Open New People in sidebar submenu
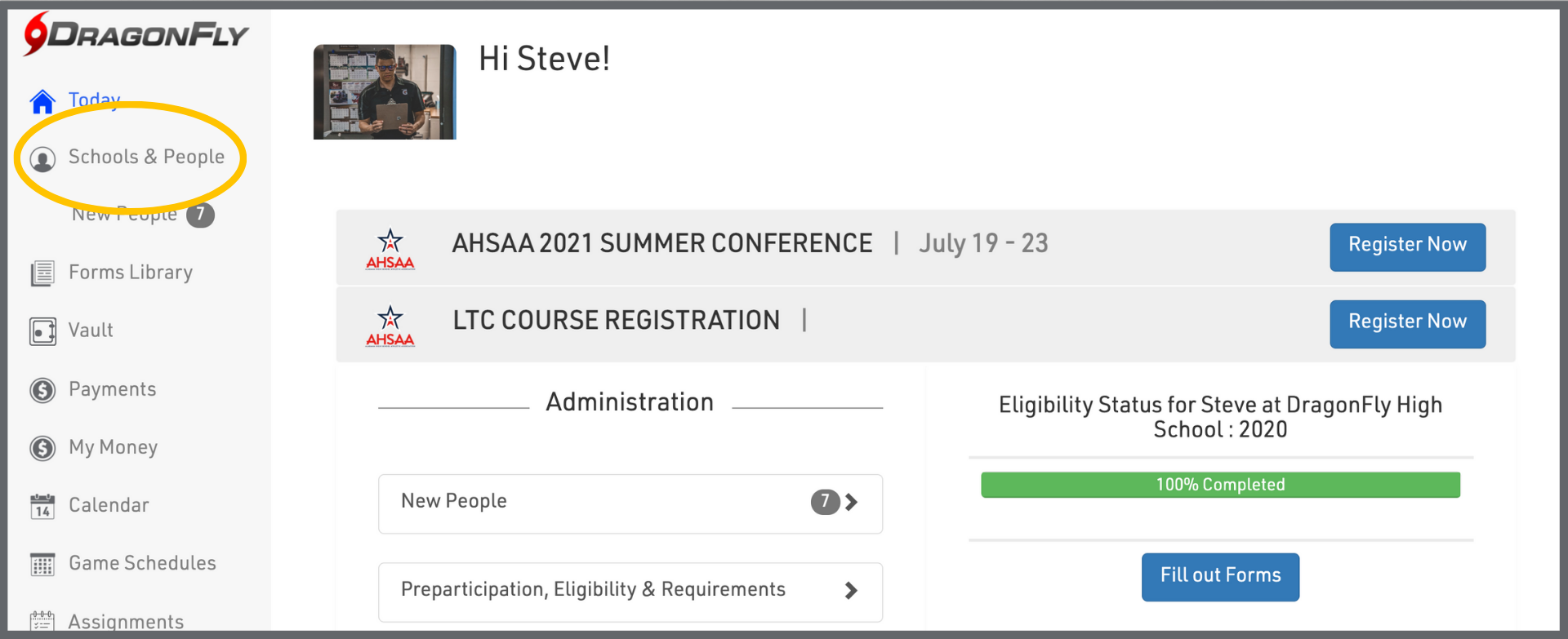 (x=125, y=215)
